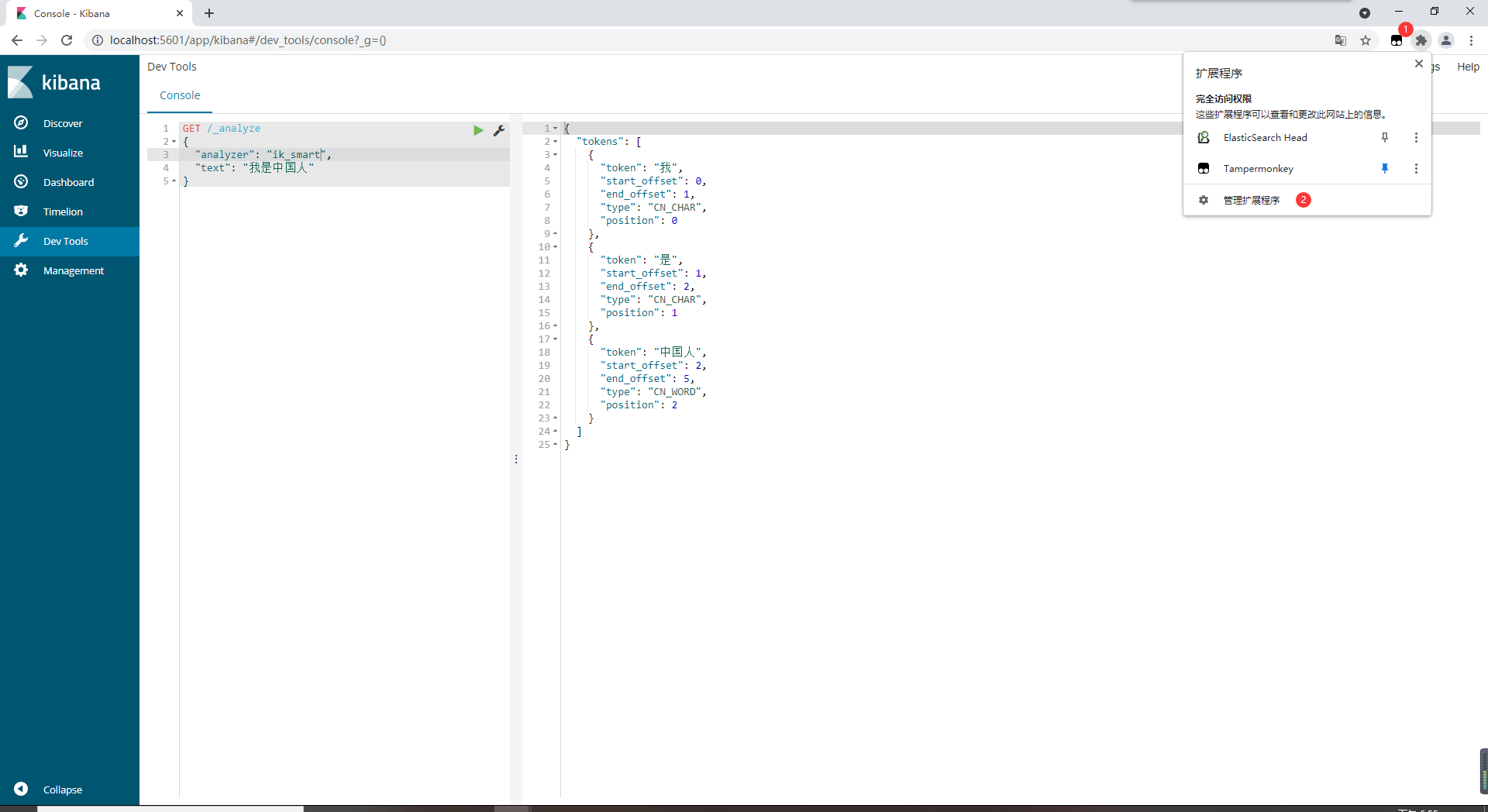Select ElasticSearch Head in extensions list
This screenshot has width=1488, height=812.
(x=1265, y=137)
